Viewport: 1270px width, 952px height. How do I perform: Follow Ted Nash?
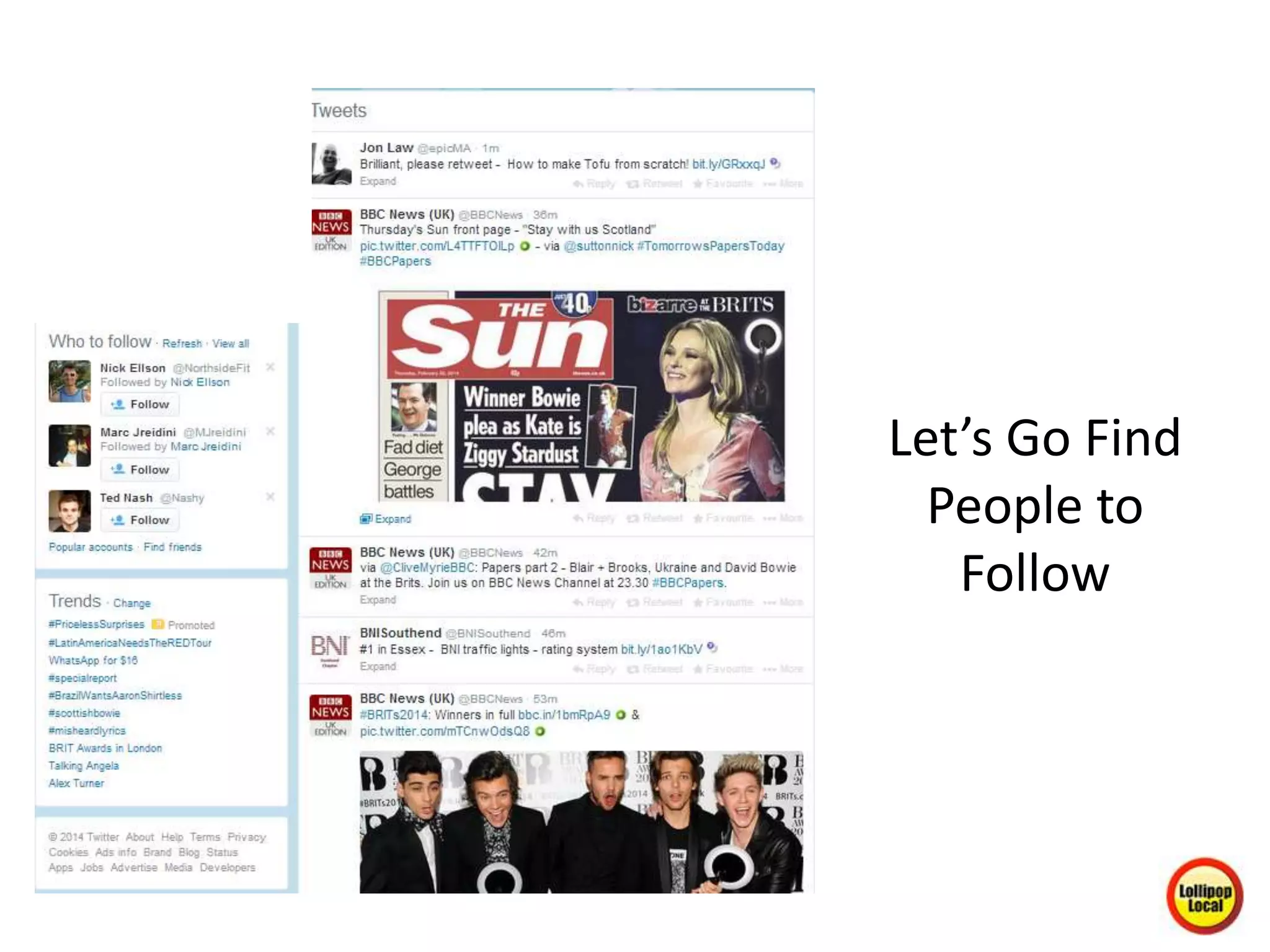coord(140,520)
